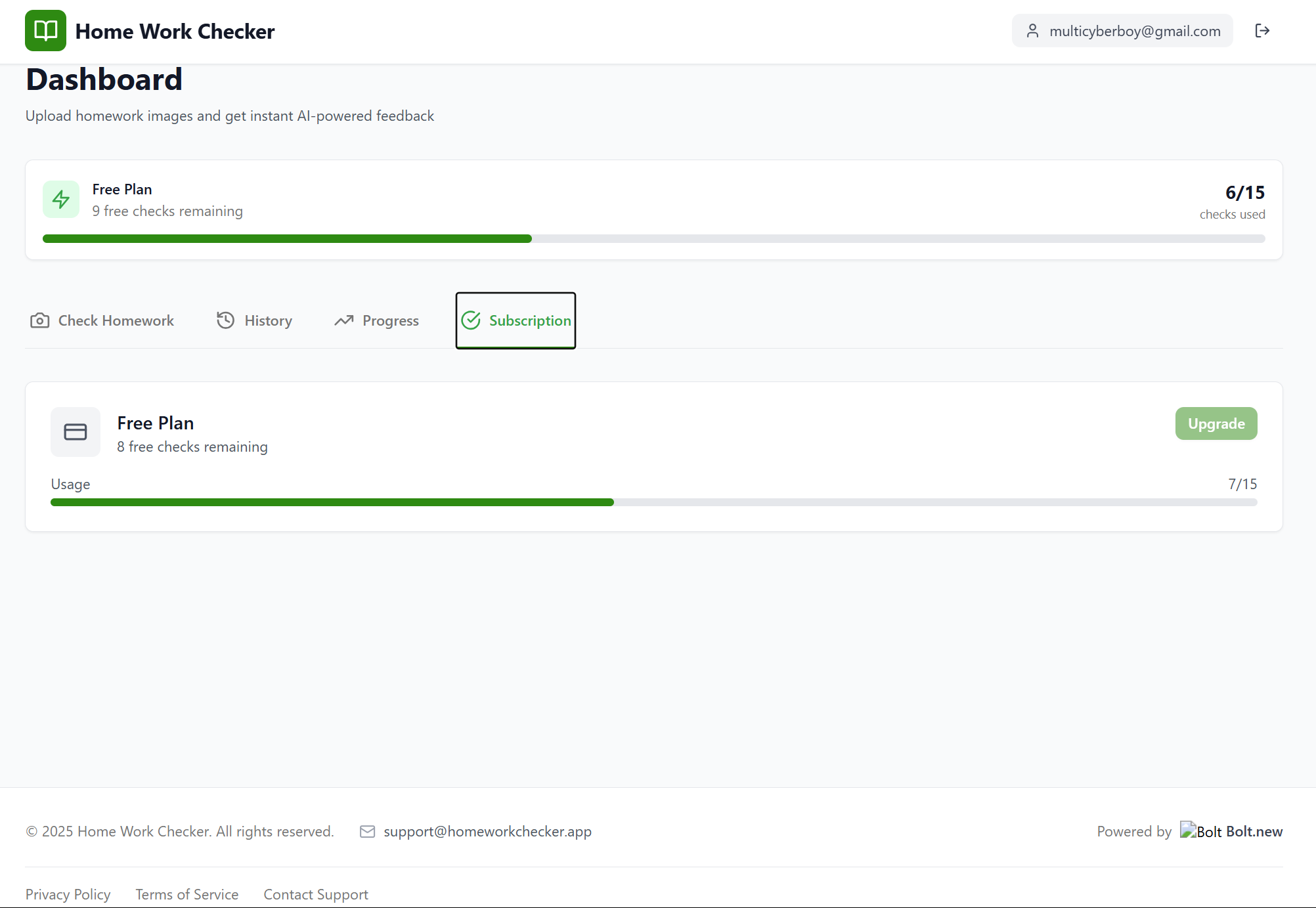The image size is (1316, 908).
Task: Click the lightning bolt Free Plan icon
Action: tap(61, 200)
